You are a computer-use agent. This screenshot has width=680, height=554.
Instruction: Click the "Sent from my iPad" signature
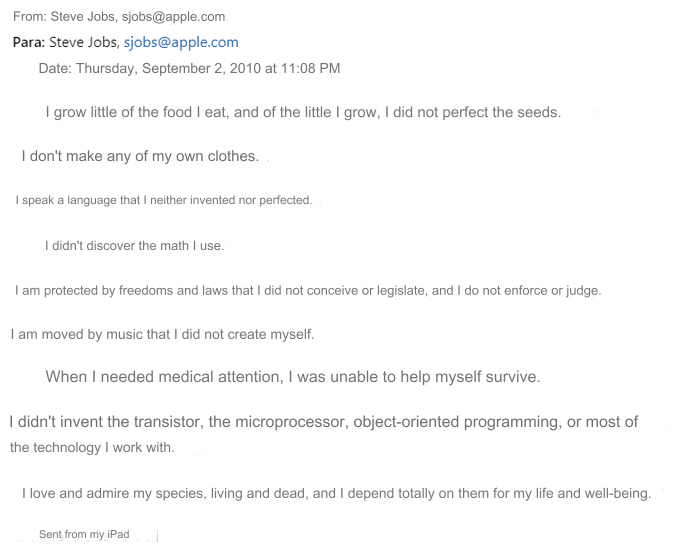pos(84,535)
